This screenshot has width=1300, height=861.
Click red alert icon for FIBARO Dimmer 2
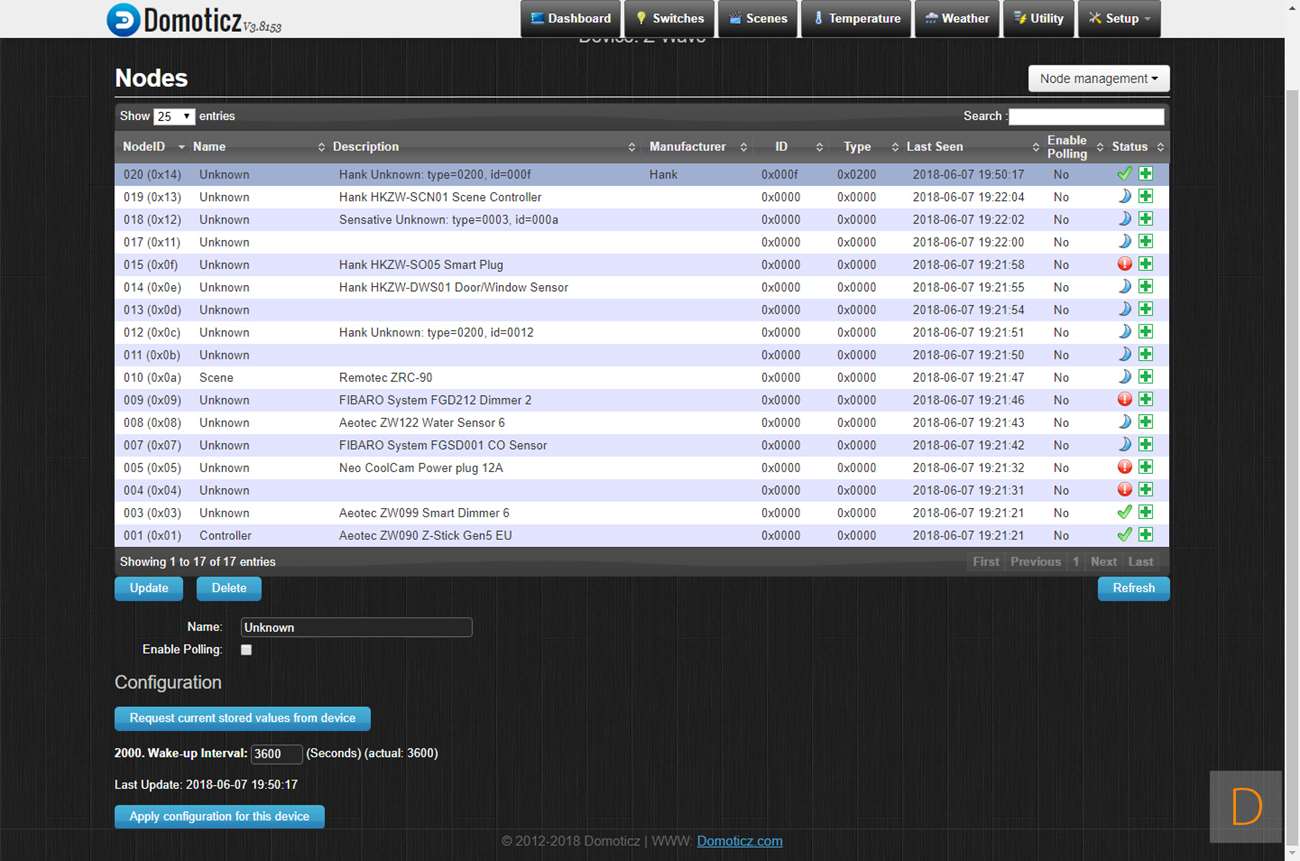(1124, 400)
